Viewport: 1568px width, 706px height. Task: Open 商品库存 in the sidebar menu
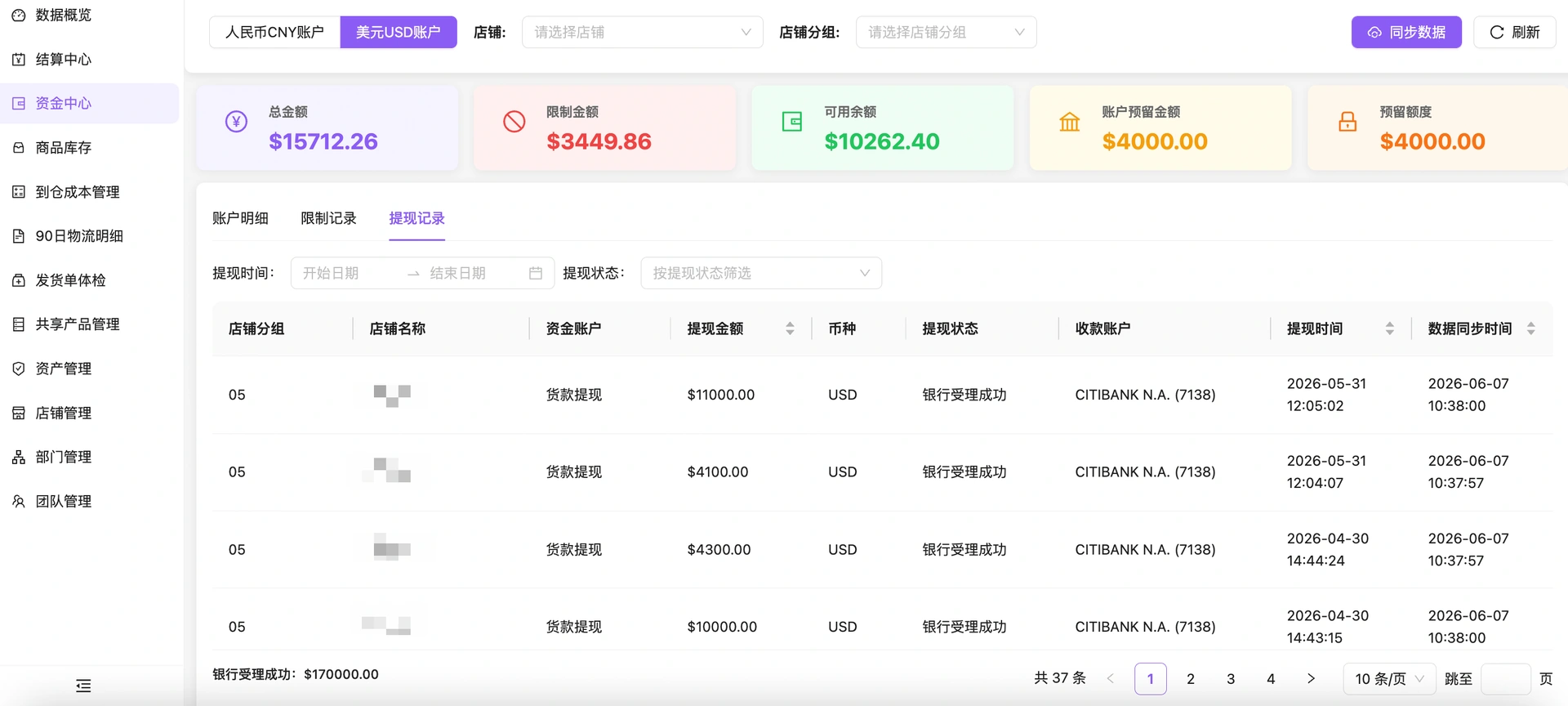click(90, 147)
